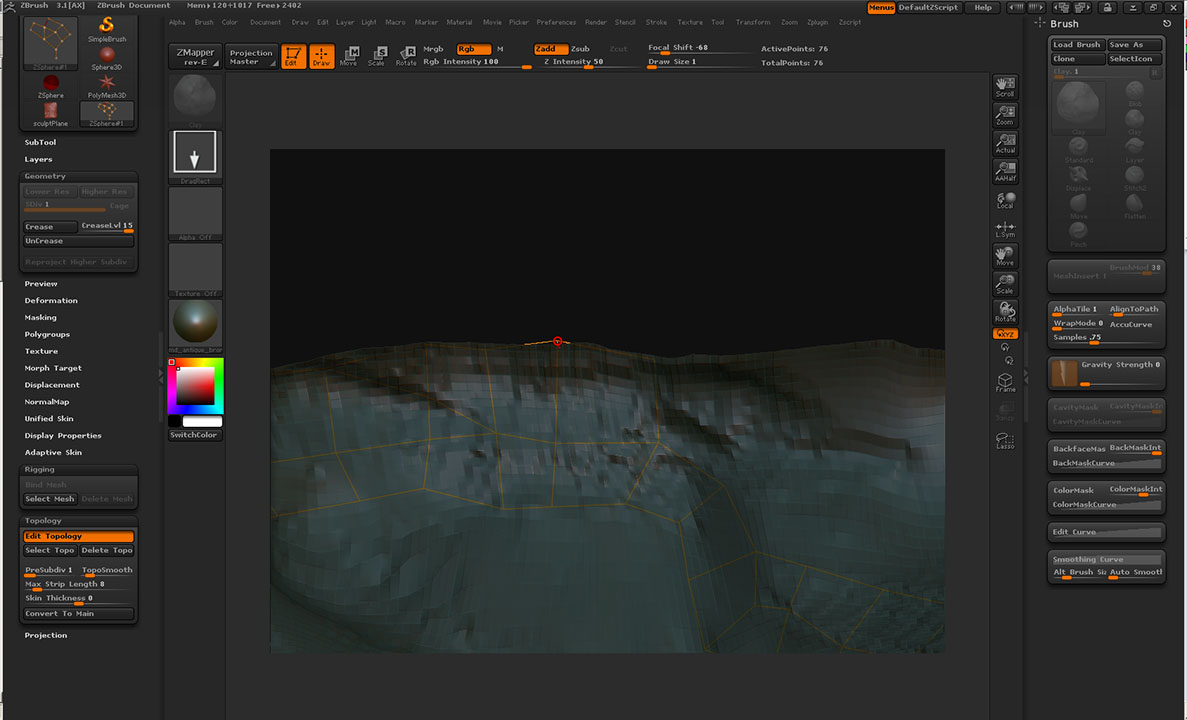
Task: Select the Scale tool in the top toolbar
Action: [377, 56]
